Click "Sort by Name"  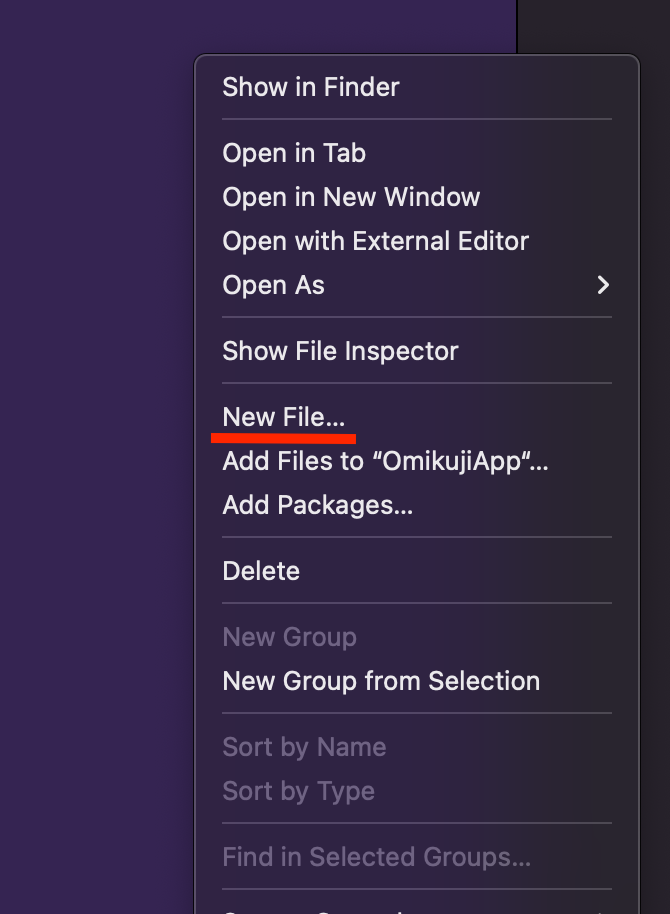(x=304, y=746)
